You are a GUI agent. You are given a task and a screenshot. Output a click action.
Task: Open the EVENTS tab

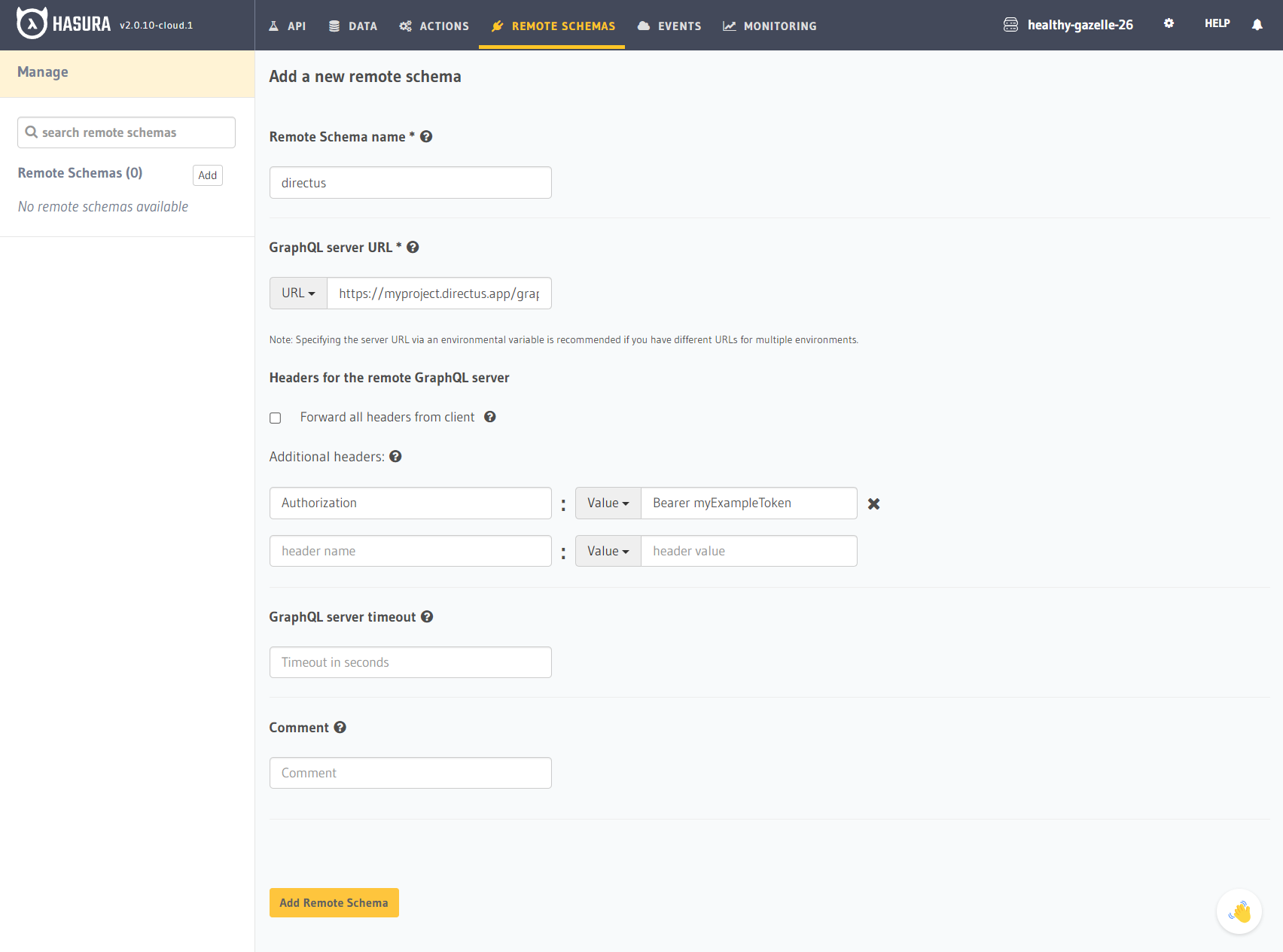click(669, 26)
